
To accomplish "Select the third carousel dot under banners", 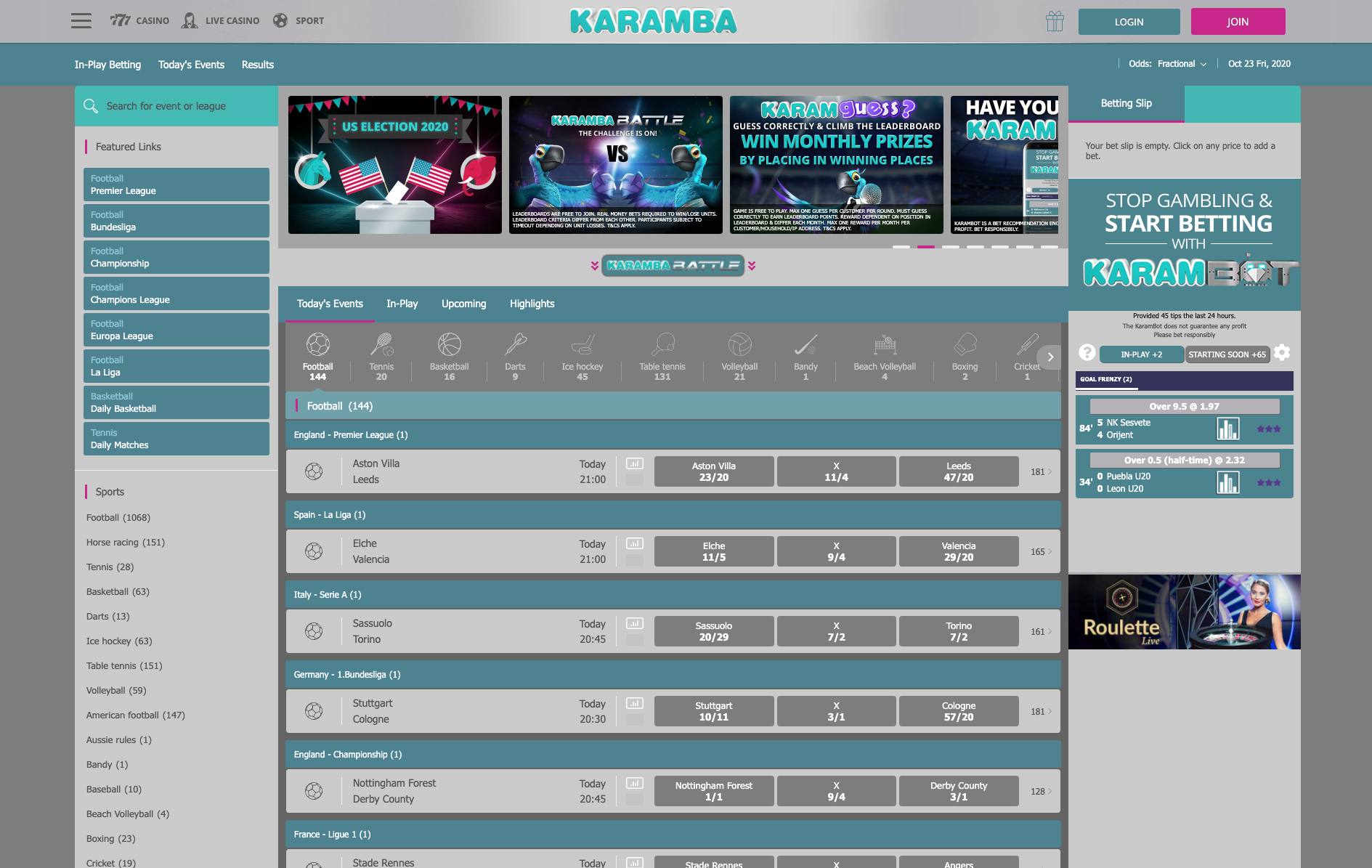I will (x=950, y=248).
